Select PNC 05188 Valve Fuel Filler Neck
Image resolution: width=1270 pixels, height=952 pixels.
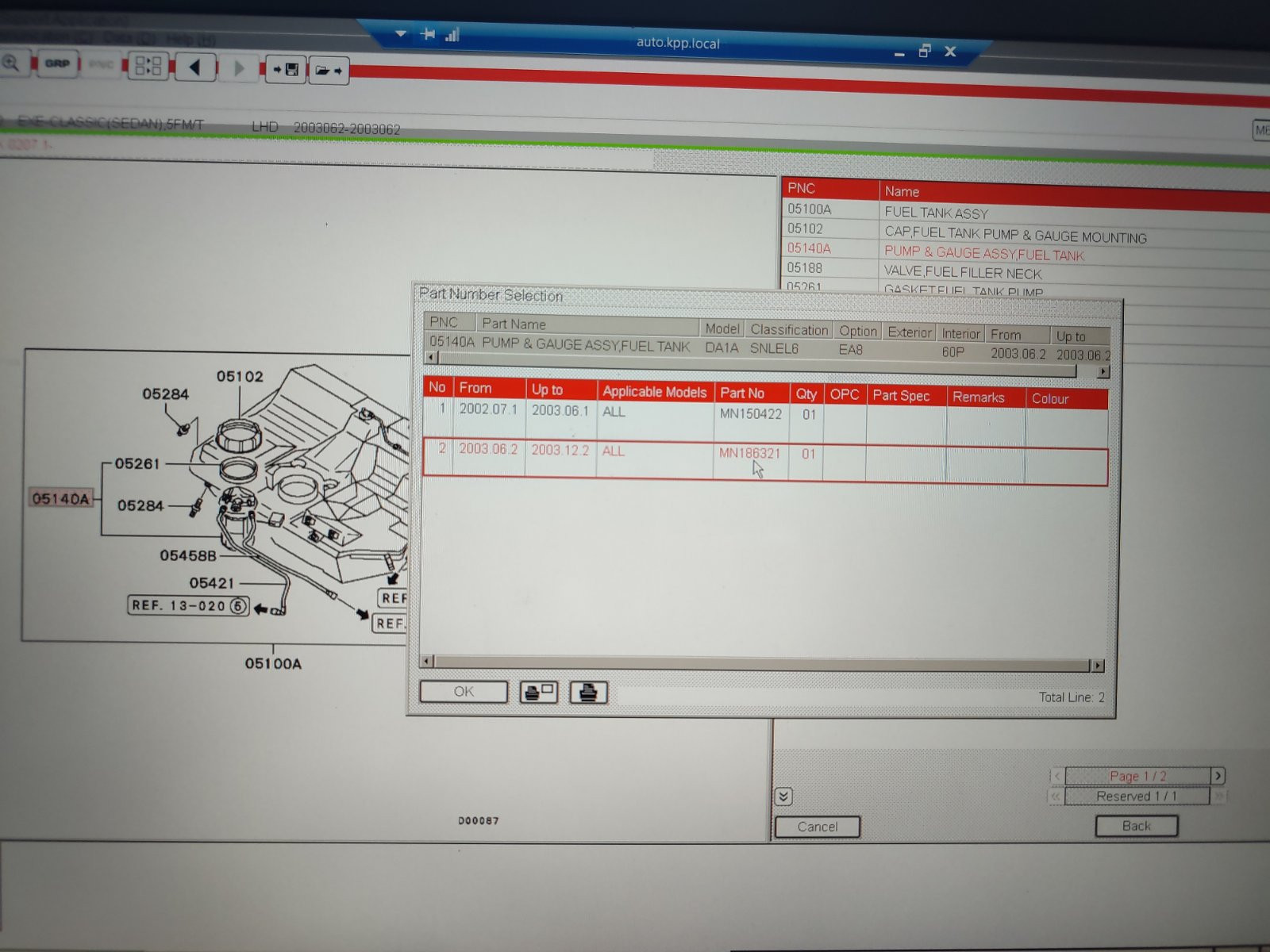coord(1026,271)
